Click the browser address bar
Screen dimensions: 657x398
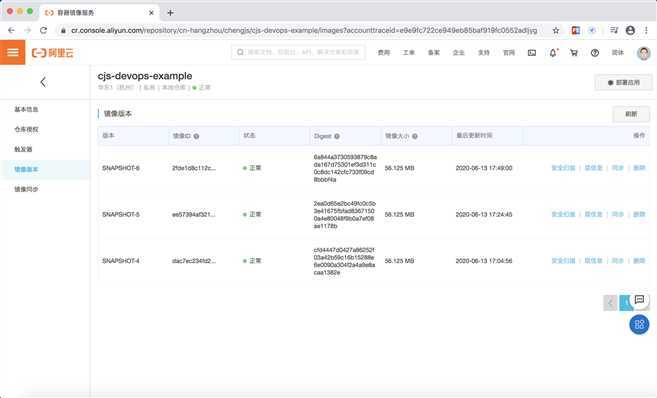pyautogui.click(x=304, y=30)
